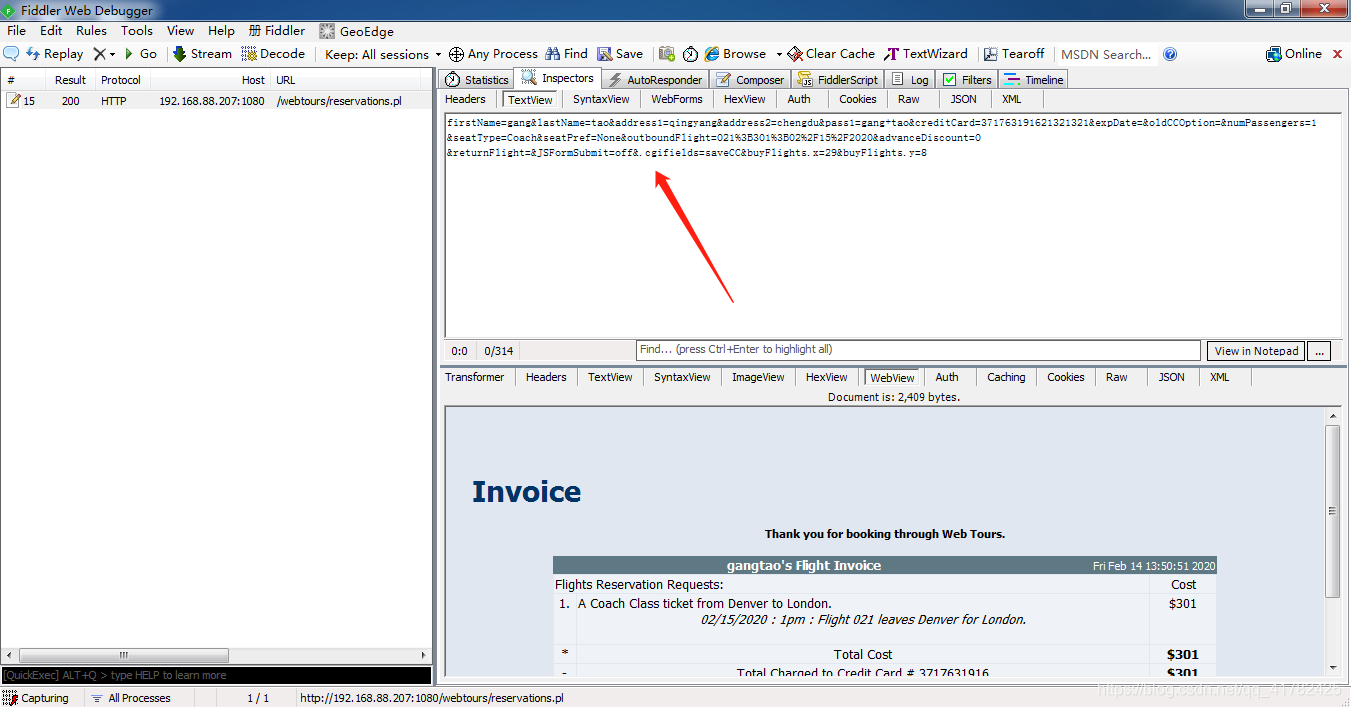Save sessions with the Save button
Image resolution: width=1351 pixels, height=708 pixels.
(x=620, y=54)
